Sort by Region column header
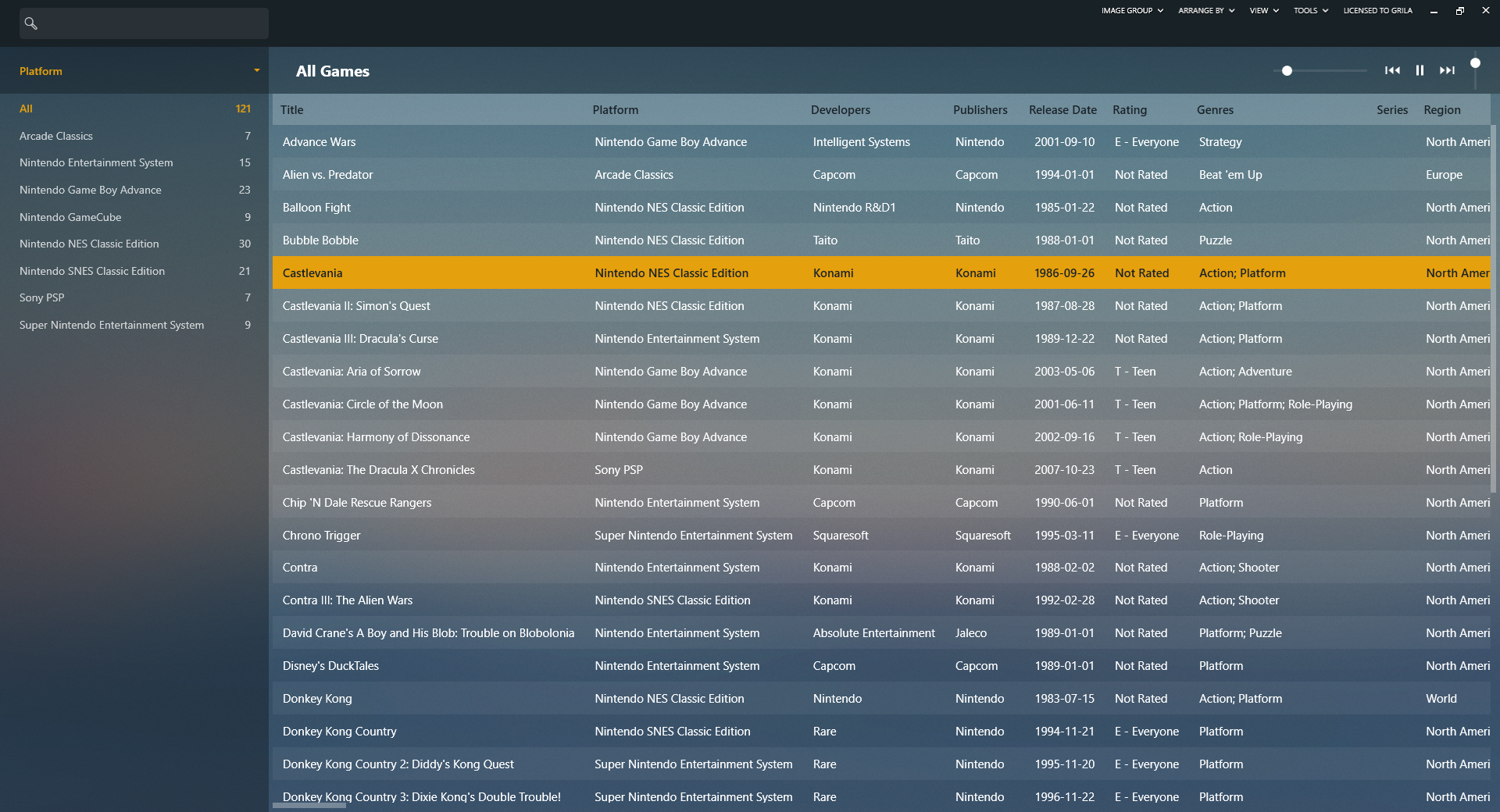1500x812 pixels. tap(1441, 110)
